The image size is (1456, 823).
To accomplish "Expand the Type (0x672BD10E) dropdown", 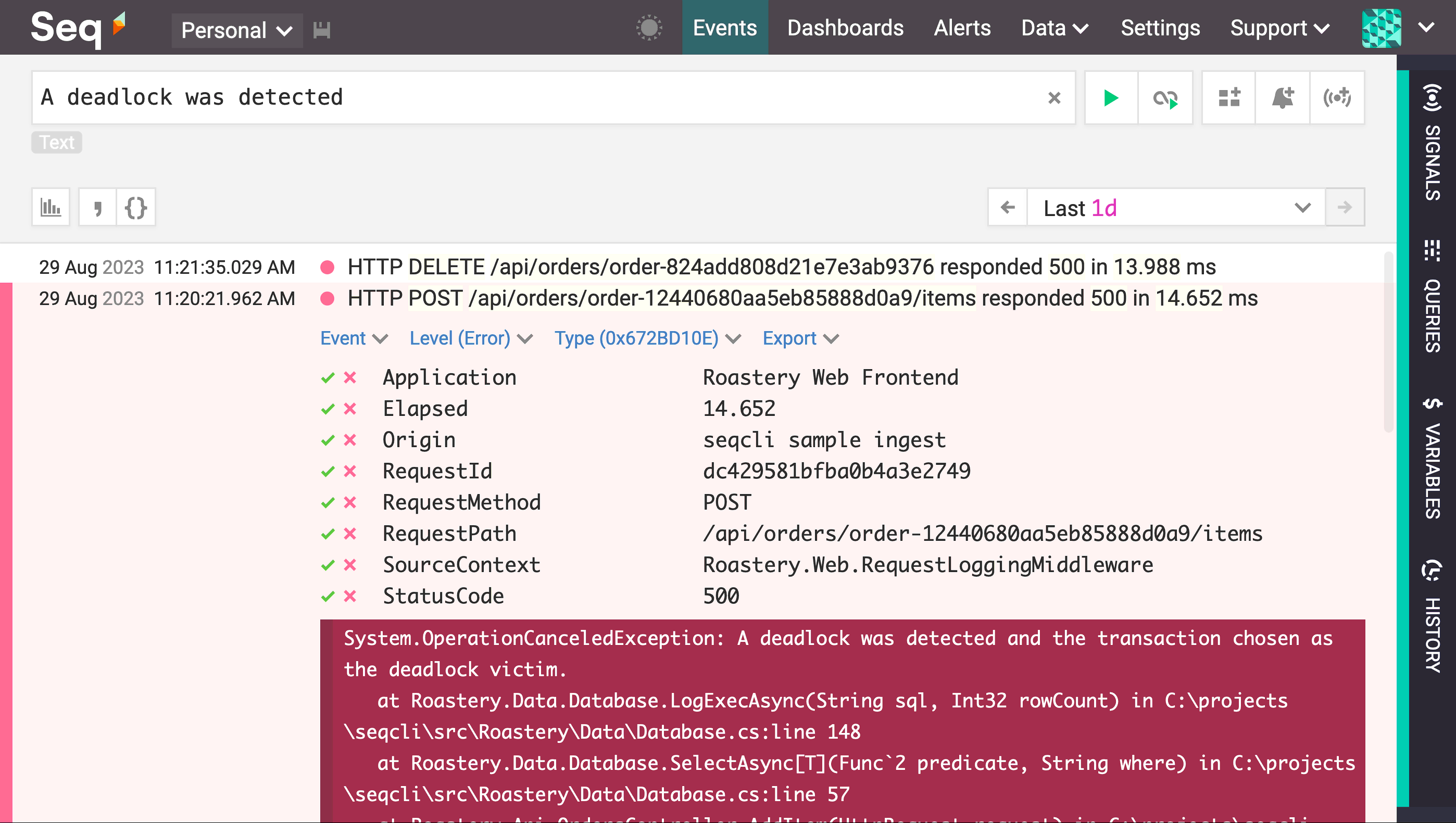I will (647, 338).
